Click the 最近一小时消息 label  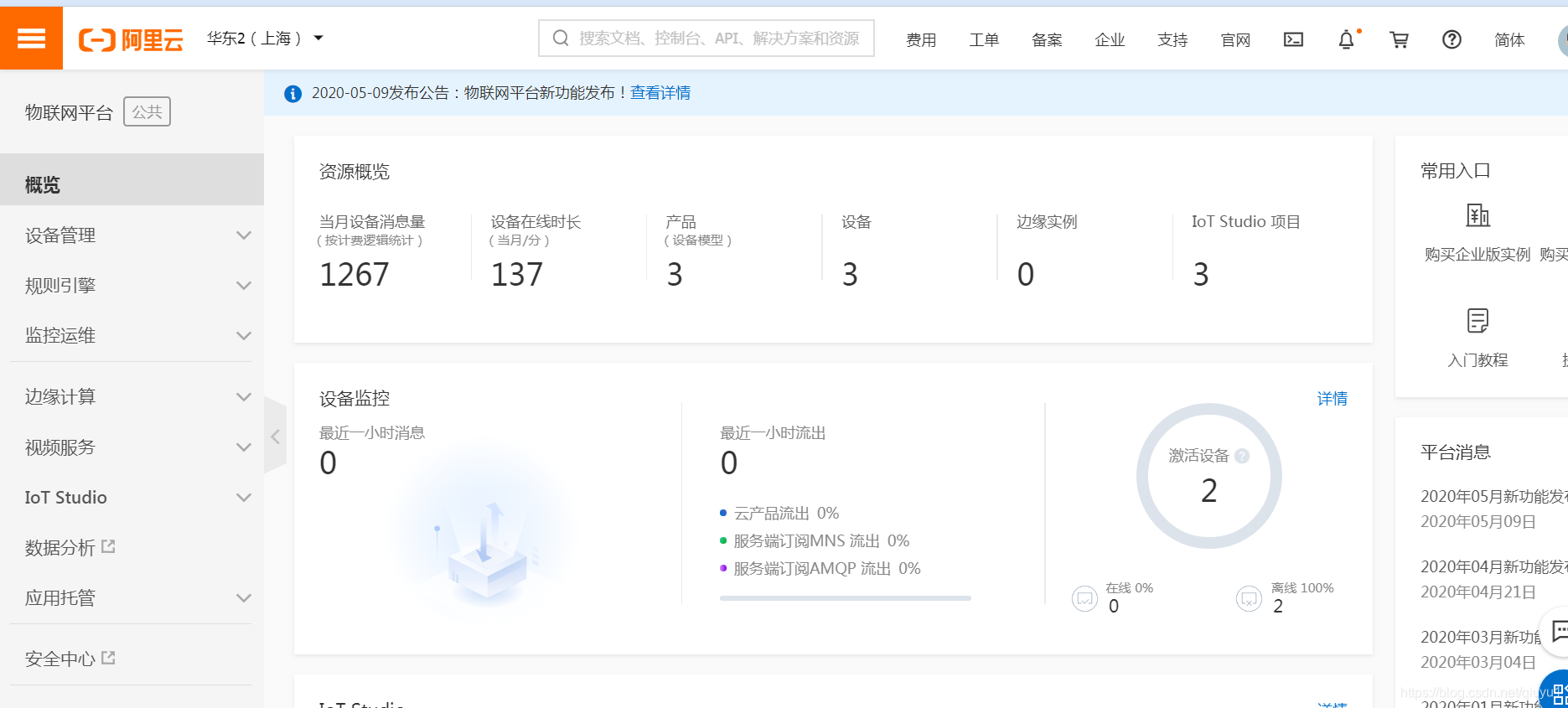(372, 433)
